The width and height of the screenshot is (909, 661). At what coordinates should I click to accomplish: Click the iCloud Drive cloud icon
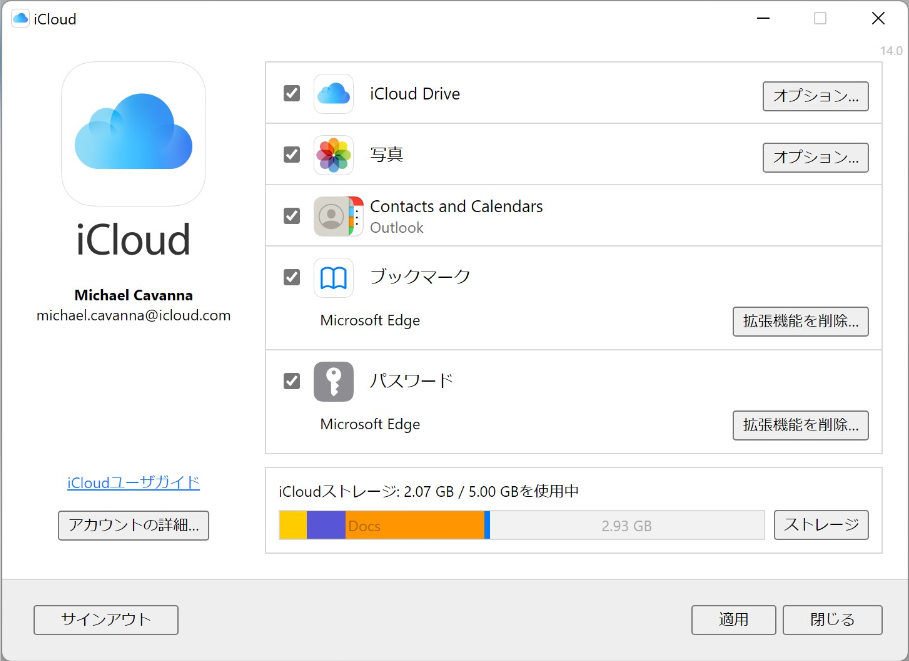333,94
